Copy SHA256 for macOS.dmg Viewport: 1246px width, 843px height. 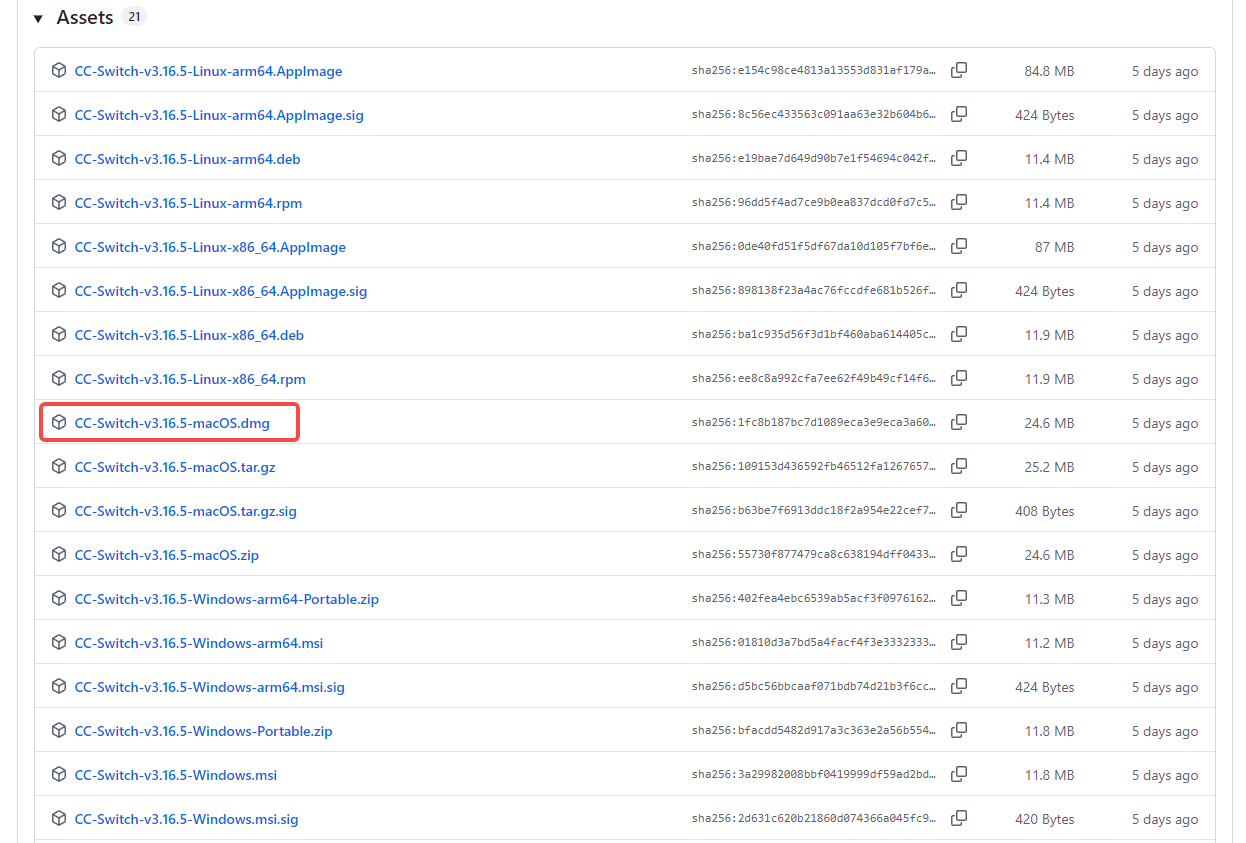pos(959,423)
